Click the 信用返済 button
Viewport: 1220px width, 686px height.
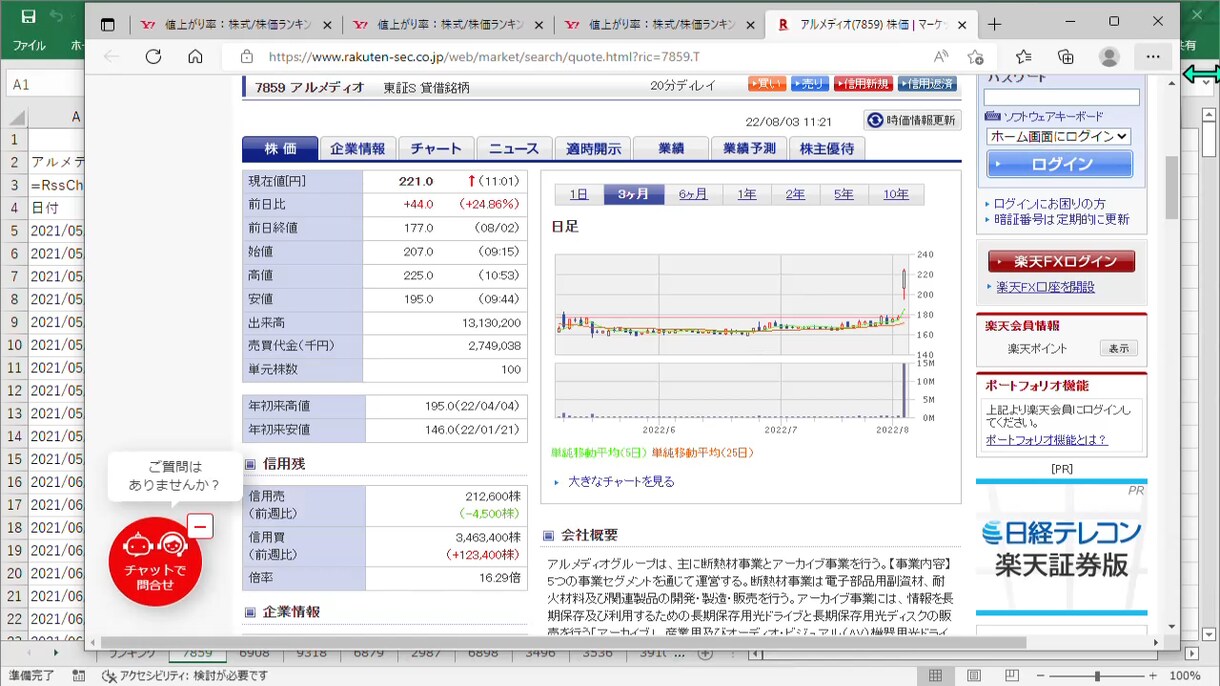(927, 84)
